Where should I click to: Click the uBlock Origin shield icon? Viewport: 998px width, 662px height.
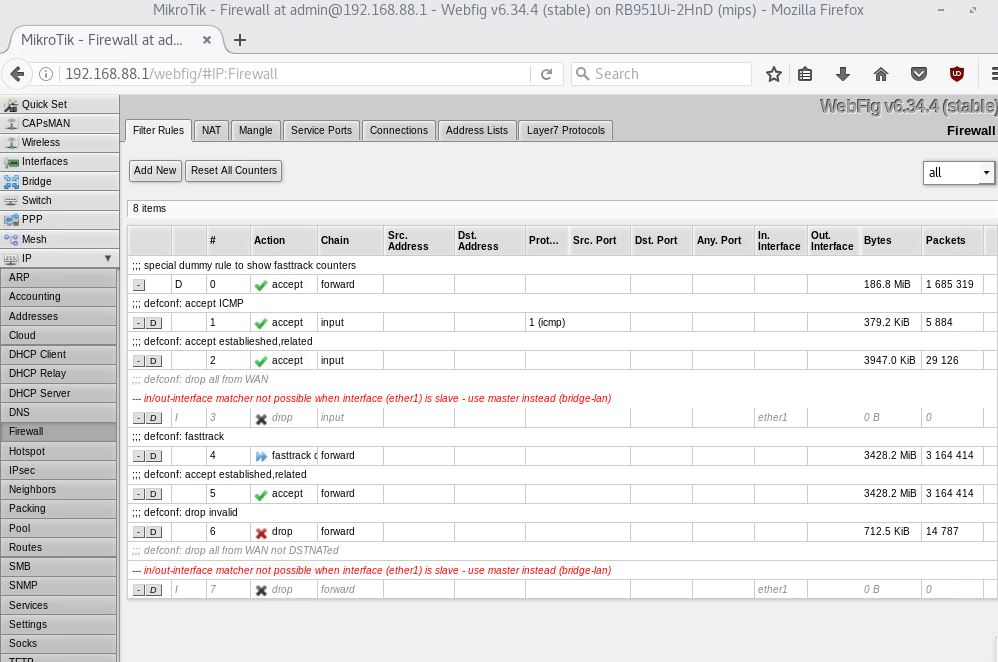tap(957, 74)
